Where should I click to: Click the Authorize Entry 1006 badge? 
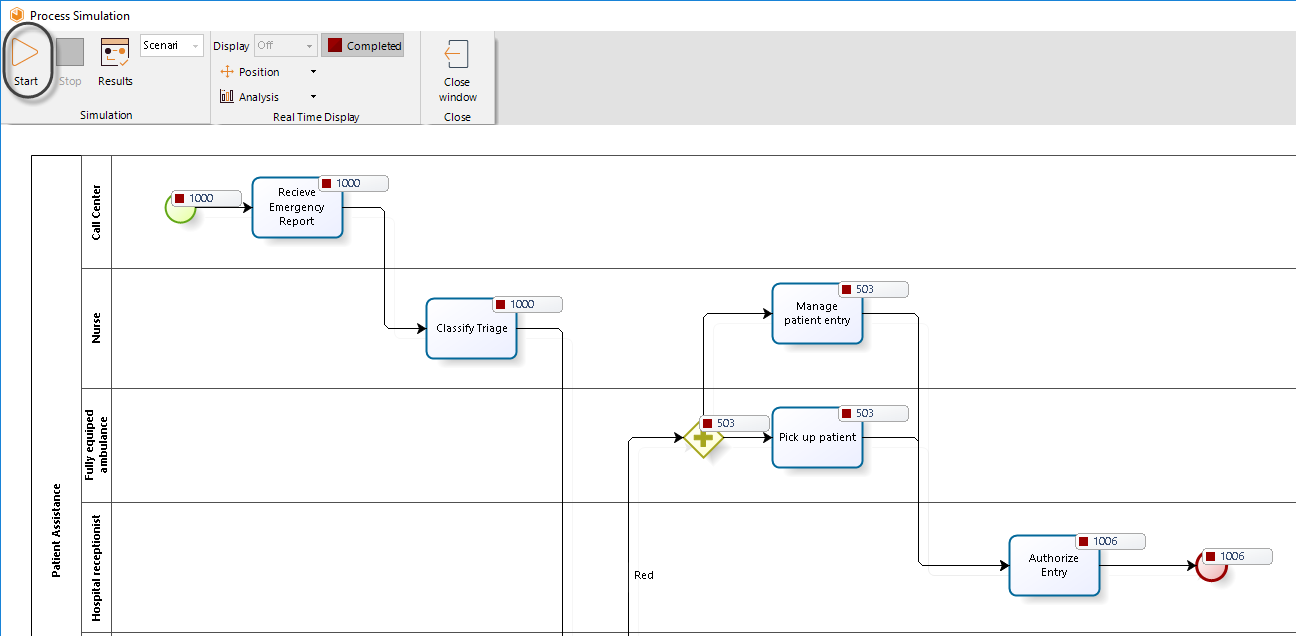click(x=1110, y=541)
